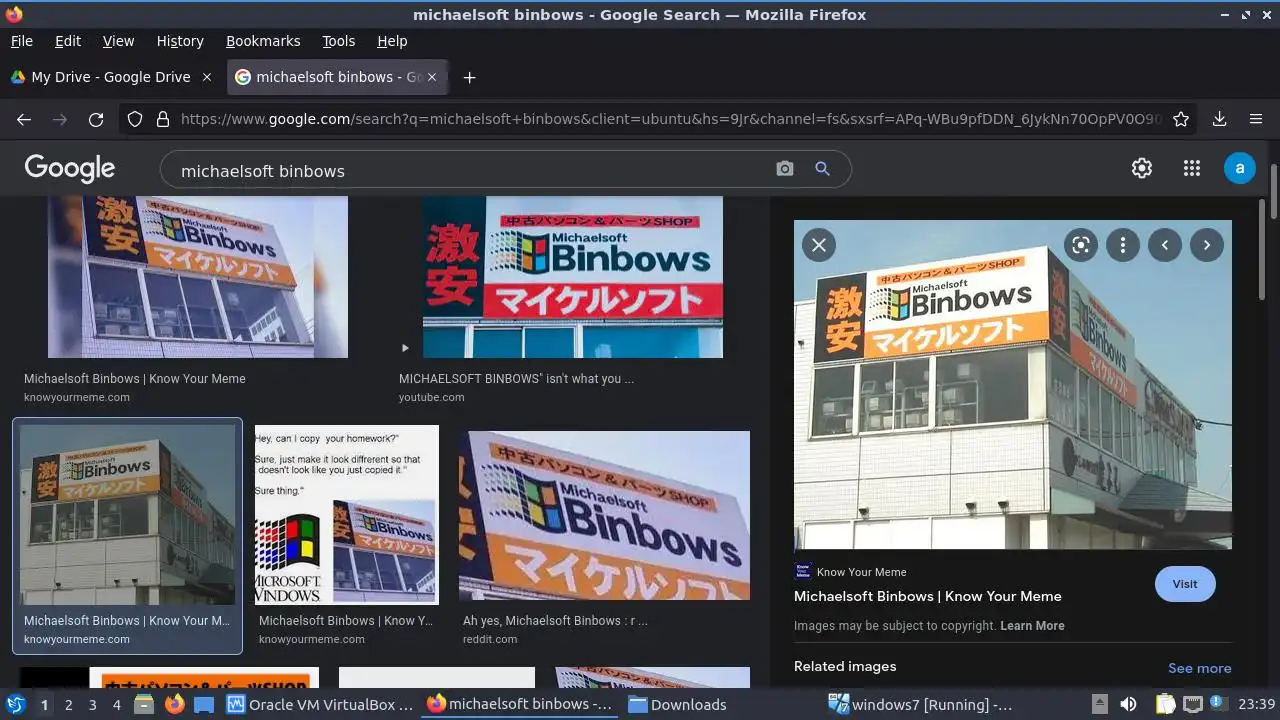Open the View menu
Viewport: 1280px width, 720px height.
point(118,41)
